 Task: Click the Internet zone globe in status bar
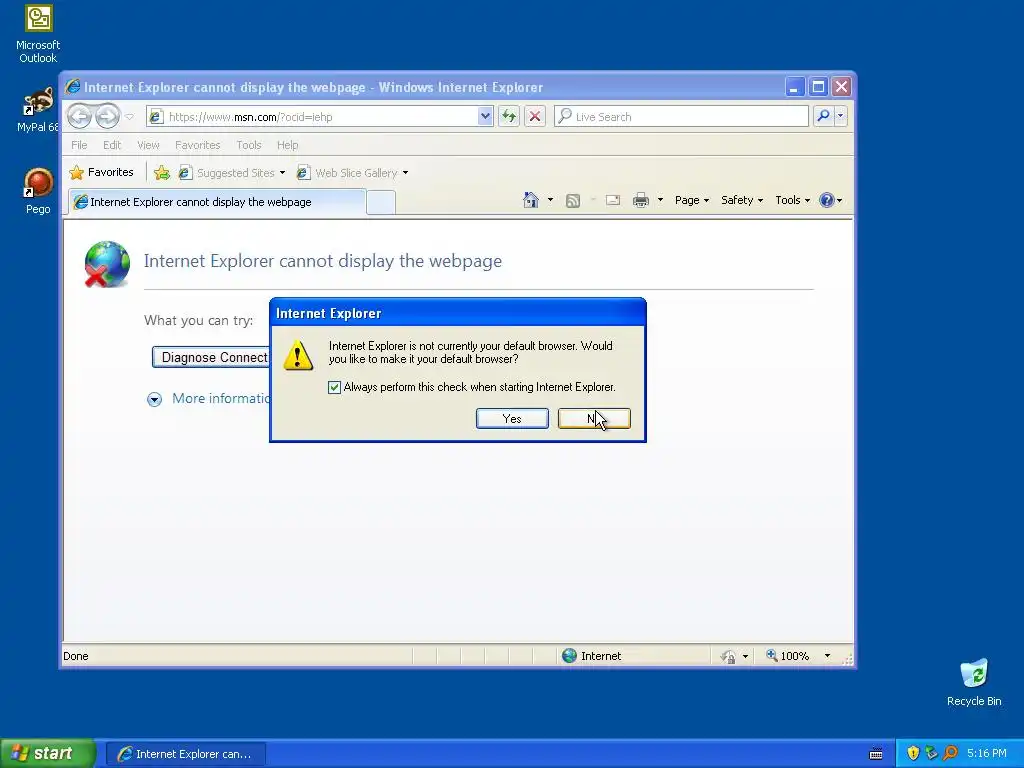pyautogui.click(x=569, y=656)
